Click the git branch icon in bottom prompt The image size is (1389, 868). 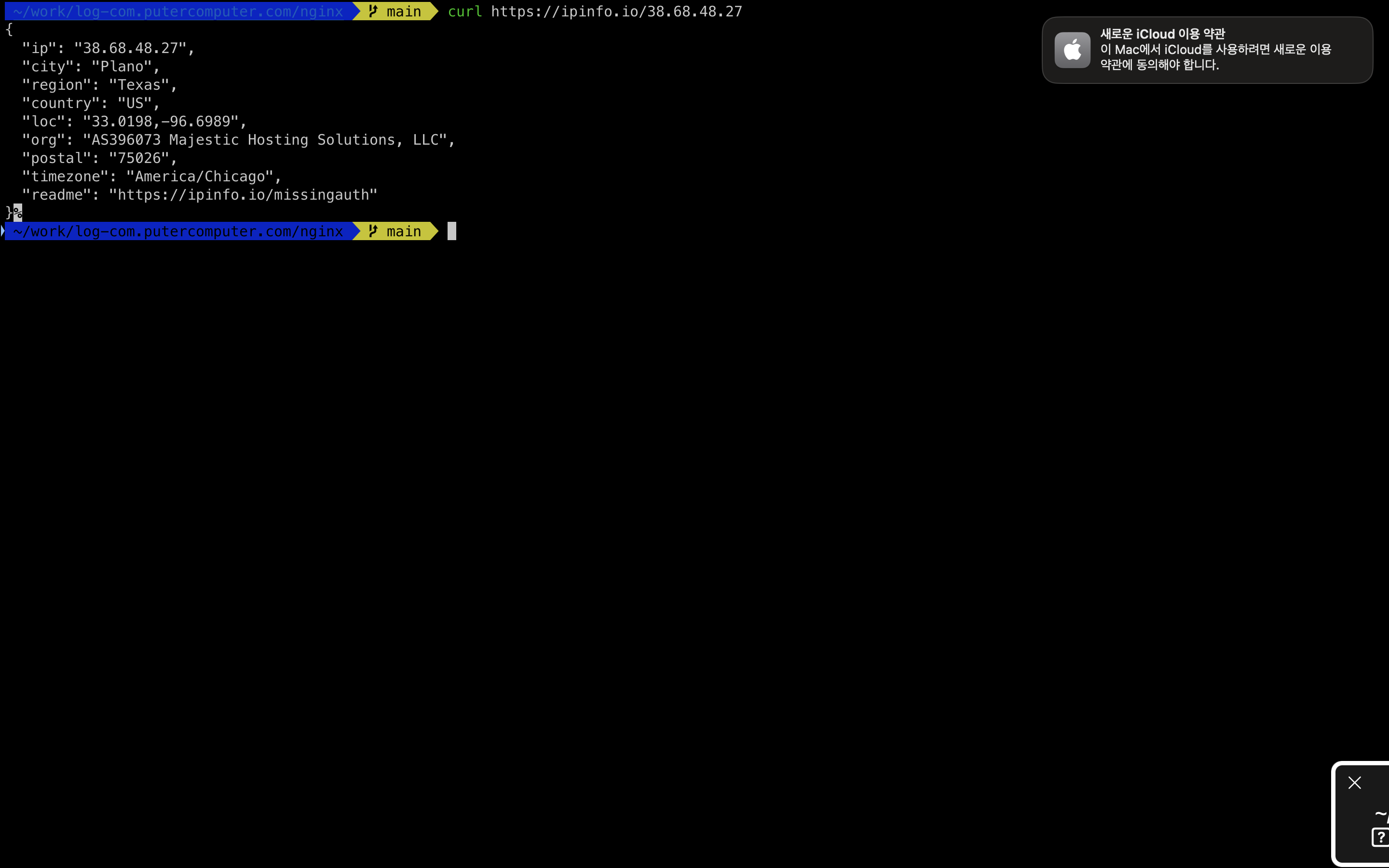tap(373, 231)
